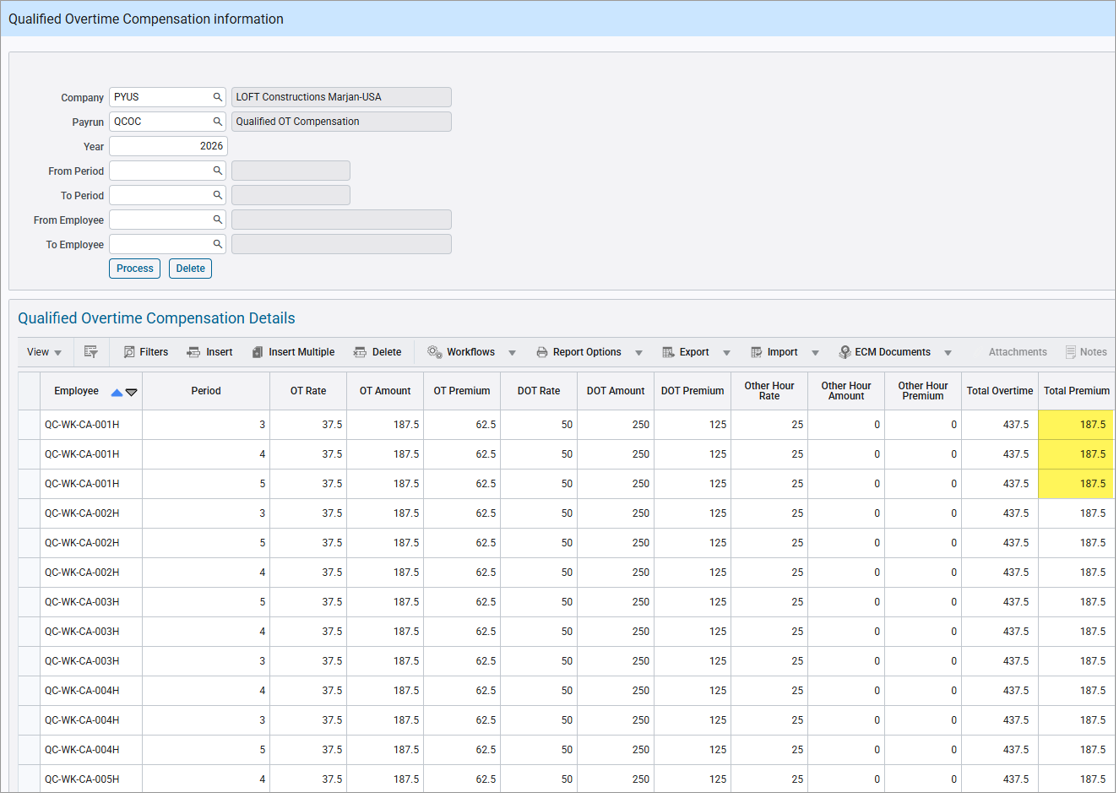Open the Workflows toolbar item
Screen dimensions: 1116x793
pyautogui.click(x=461, y=352)
